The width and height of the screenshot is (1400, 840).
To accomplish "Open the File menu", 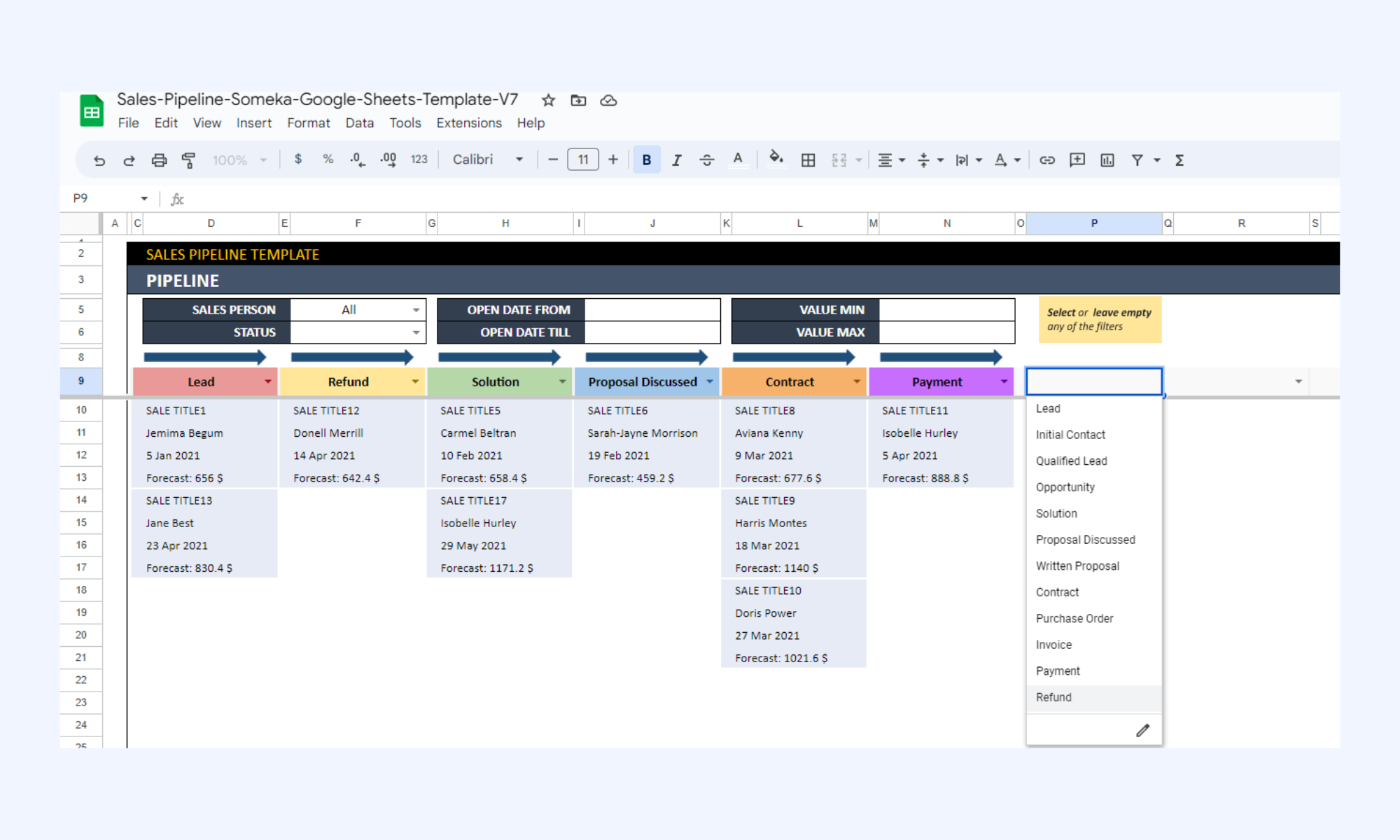I will tap(128, 122).
